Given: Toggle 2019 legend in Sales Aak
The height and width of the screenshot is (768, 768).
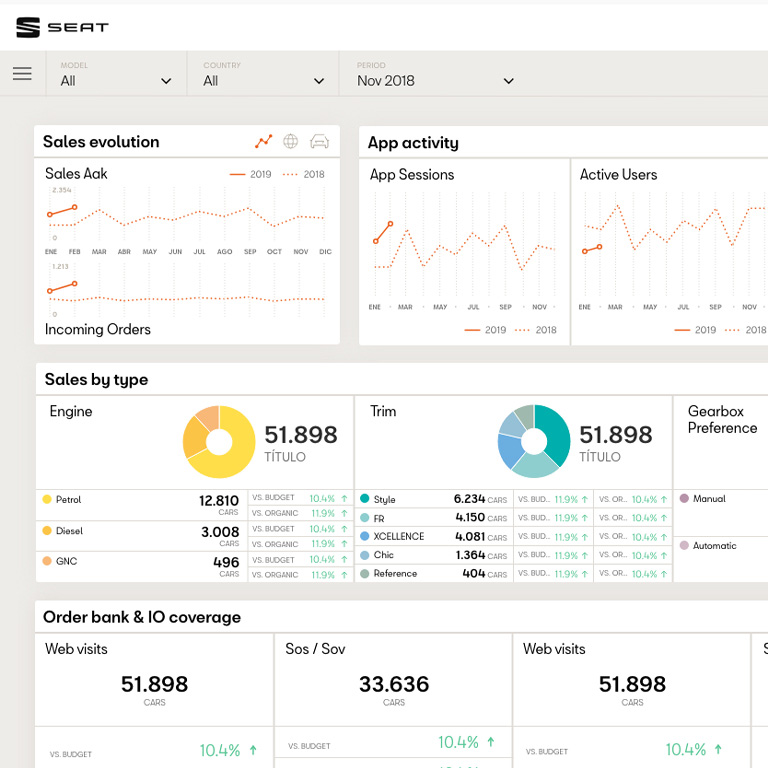Looking at the screenshot, I should tap(251, 174).
